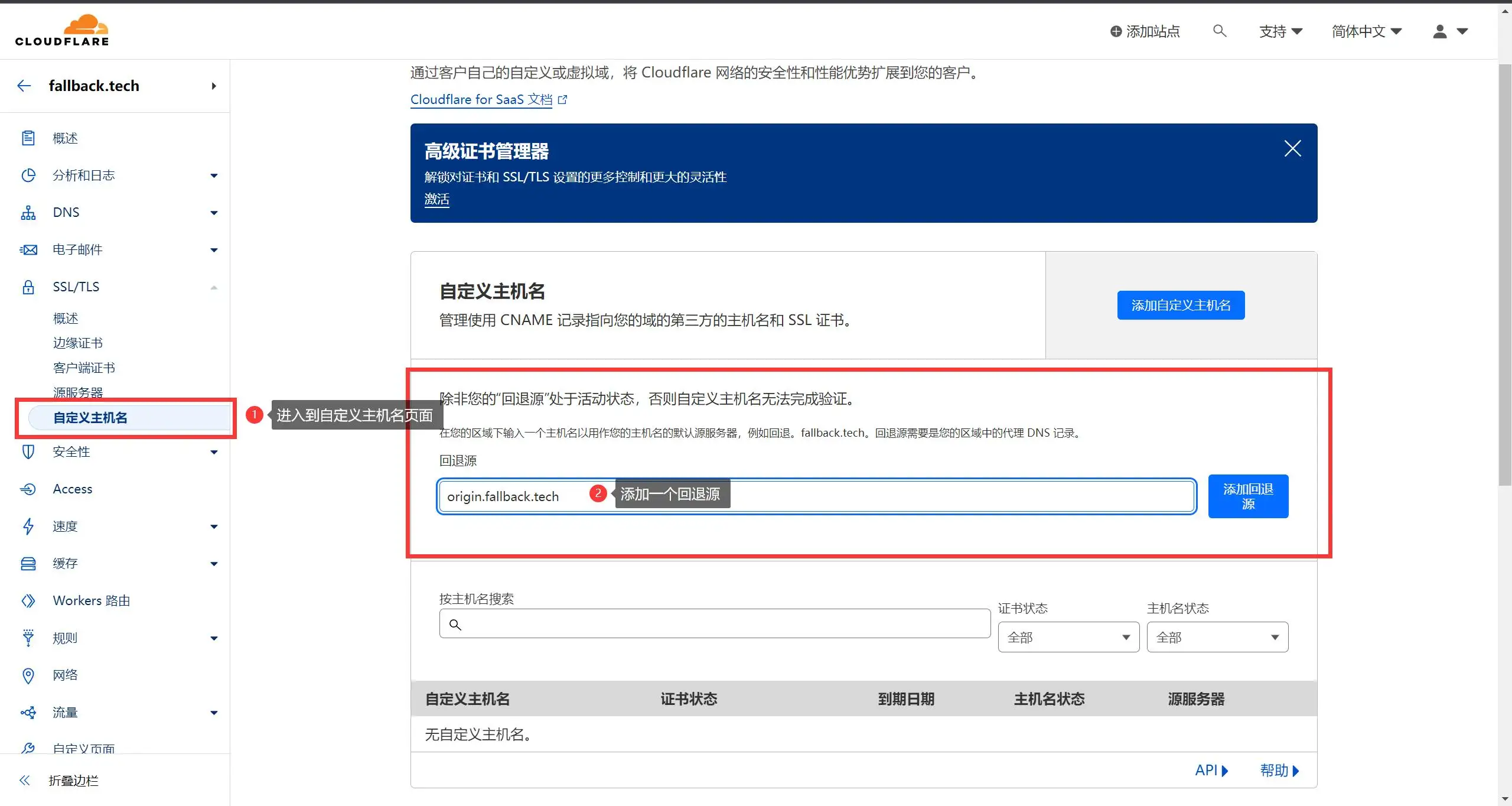
Task: Click the Cloudflare logo
Action: [61, 28]
